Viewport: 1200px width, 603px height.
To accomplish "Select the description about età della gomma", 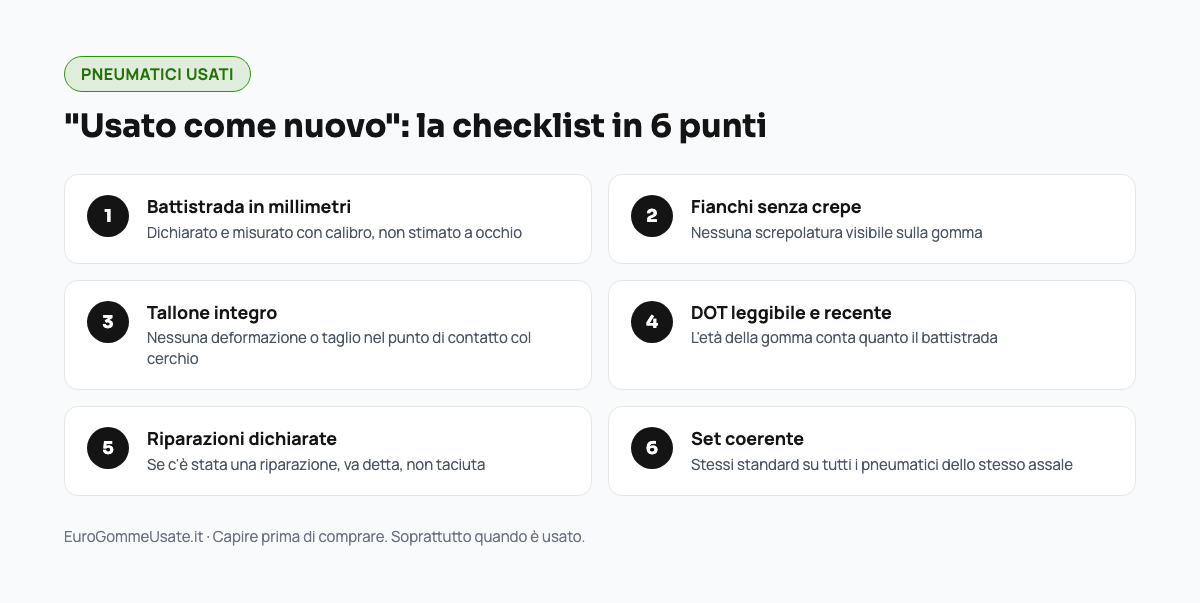I will [844, 338].
